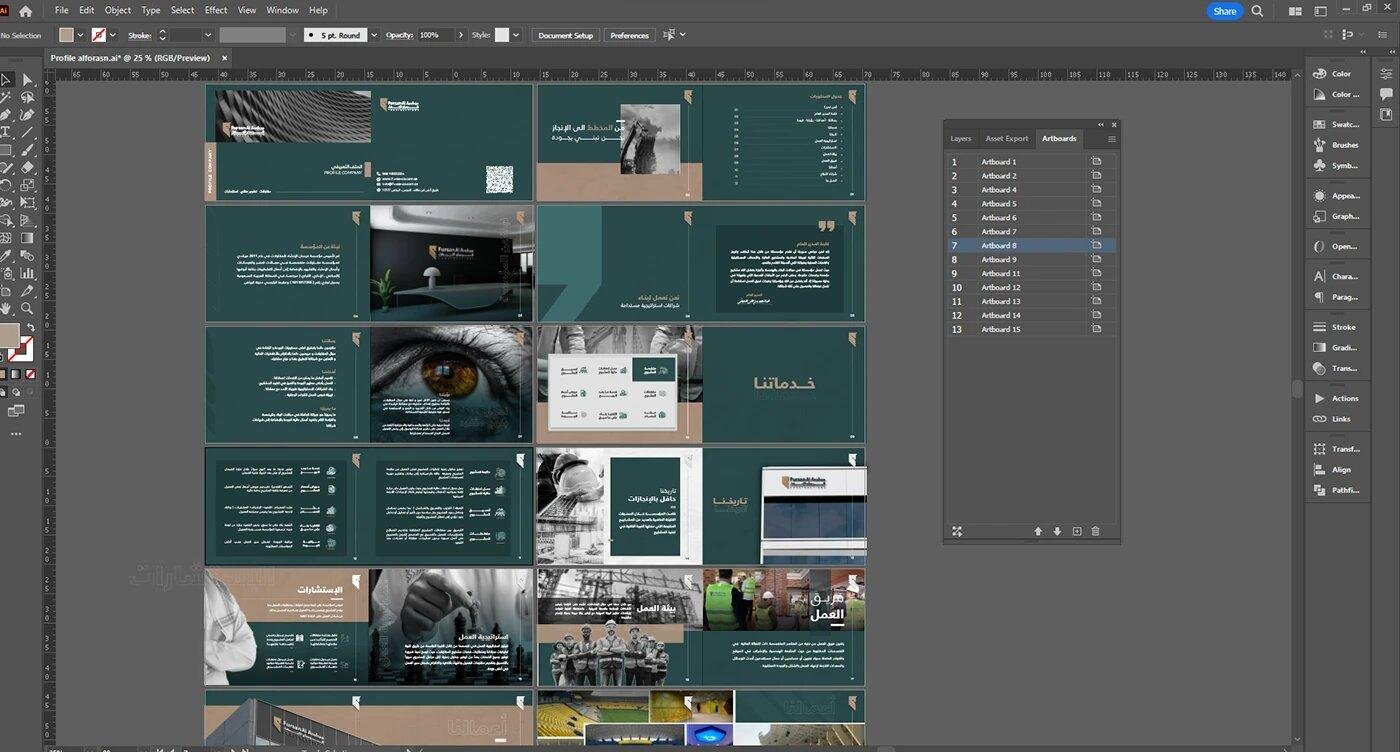Move artboard up with arrow icon

pyautogui.click(x=1038, y=531)
